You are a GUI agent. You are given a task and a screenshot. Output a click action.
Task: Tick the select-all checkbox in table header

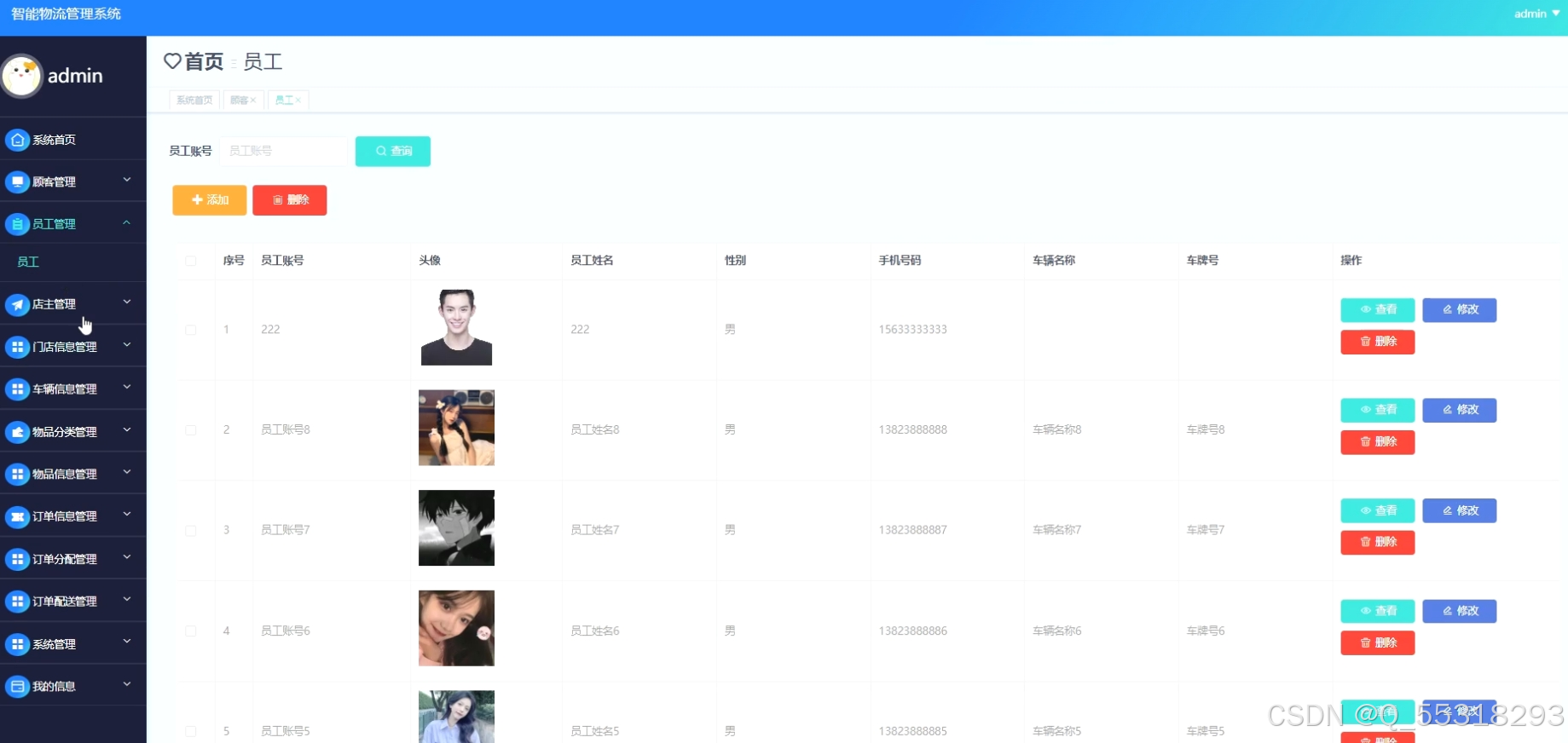(x=191, y=261)
